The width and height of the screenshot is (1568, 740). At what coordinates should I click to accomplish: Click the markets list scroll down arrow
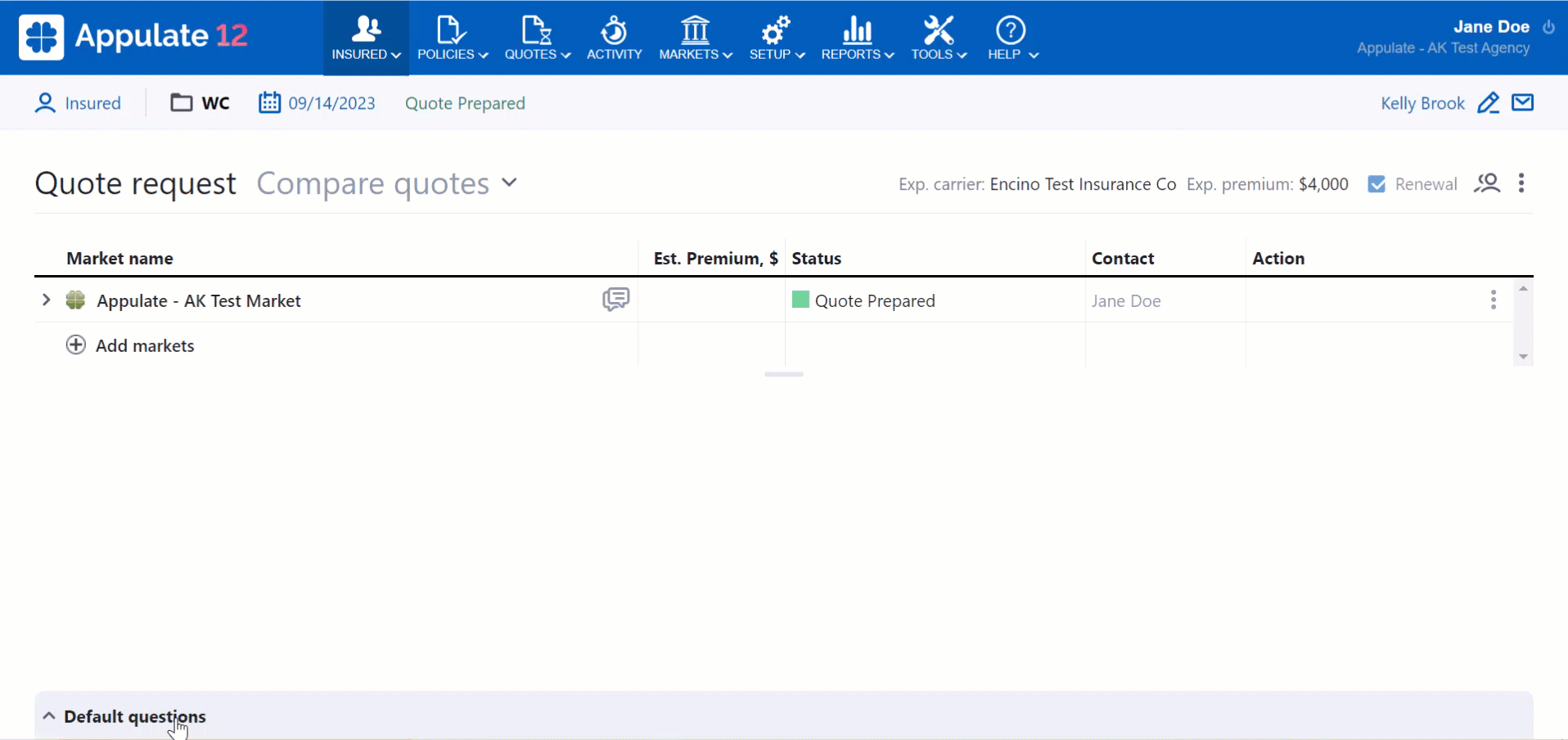coord(1523,357)
